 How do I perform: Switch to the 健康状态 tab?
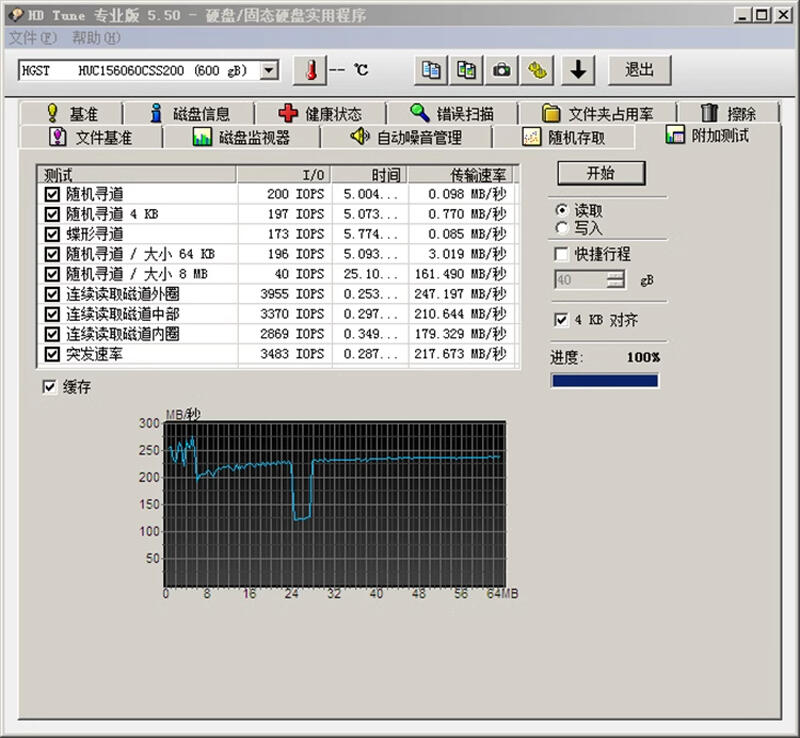[320, 113]
